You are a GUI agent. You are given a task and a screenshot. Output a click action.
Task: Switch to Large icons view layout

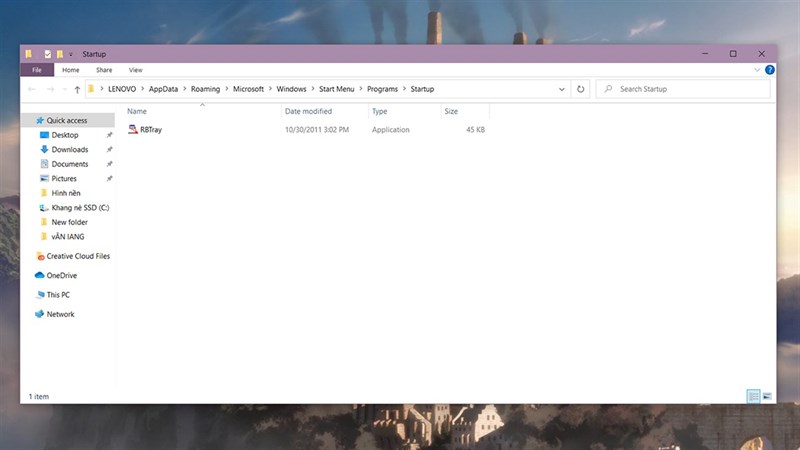(767, 396)
